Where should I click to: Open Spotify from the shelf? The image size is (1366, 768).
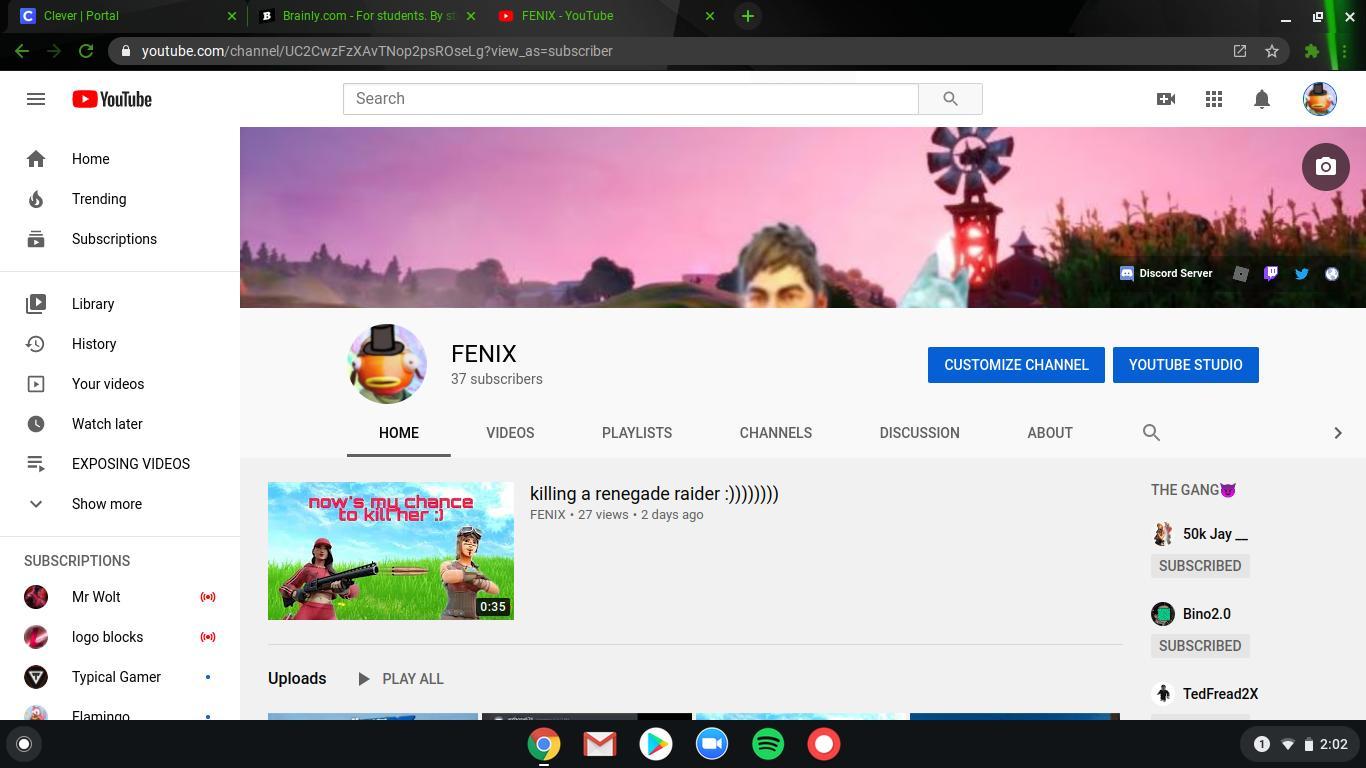[x=768, y=744]
